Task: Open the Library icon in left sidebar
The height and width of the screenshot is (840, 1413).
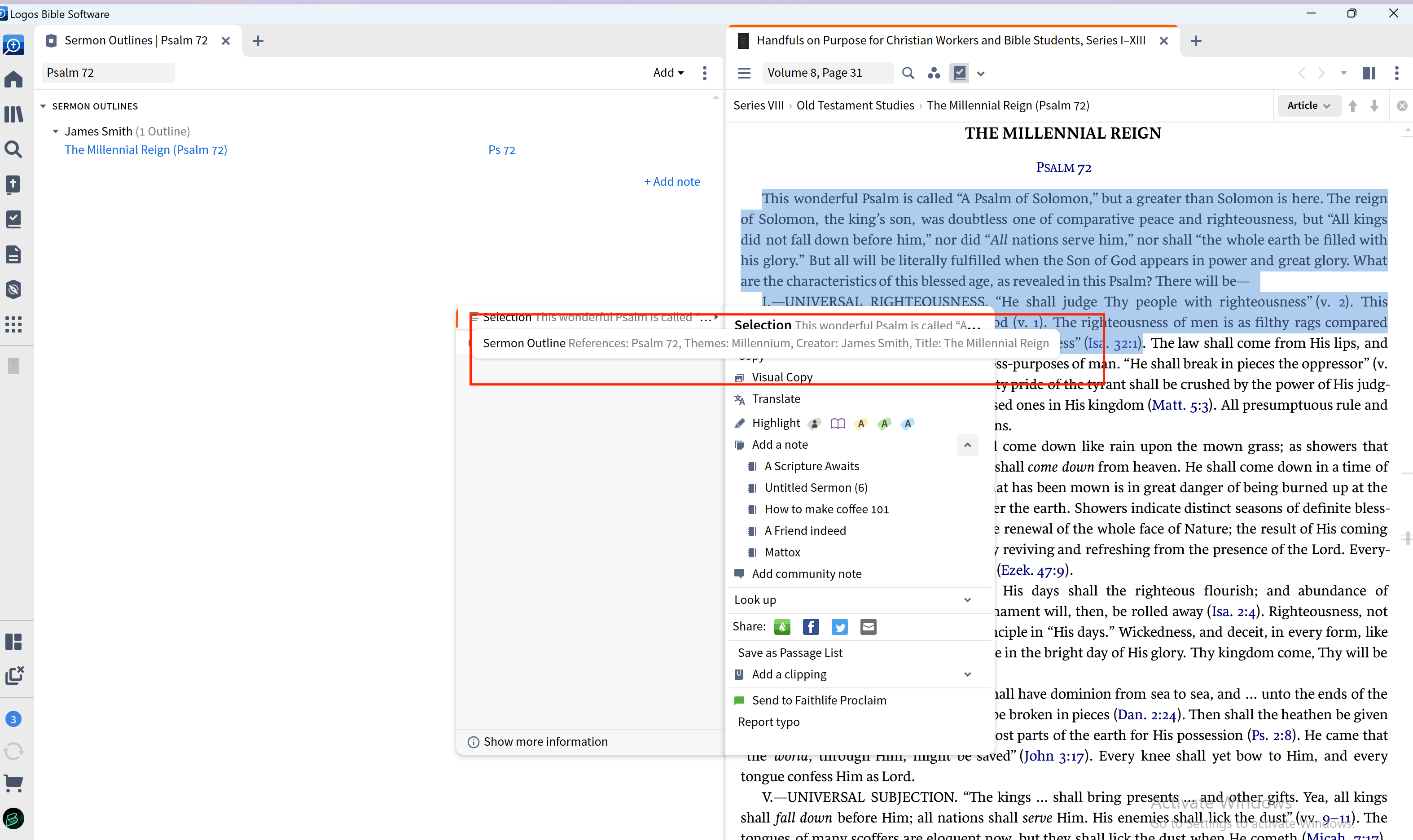Action: tap(13, 114)
